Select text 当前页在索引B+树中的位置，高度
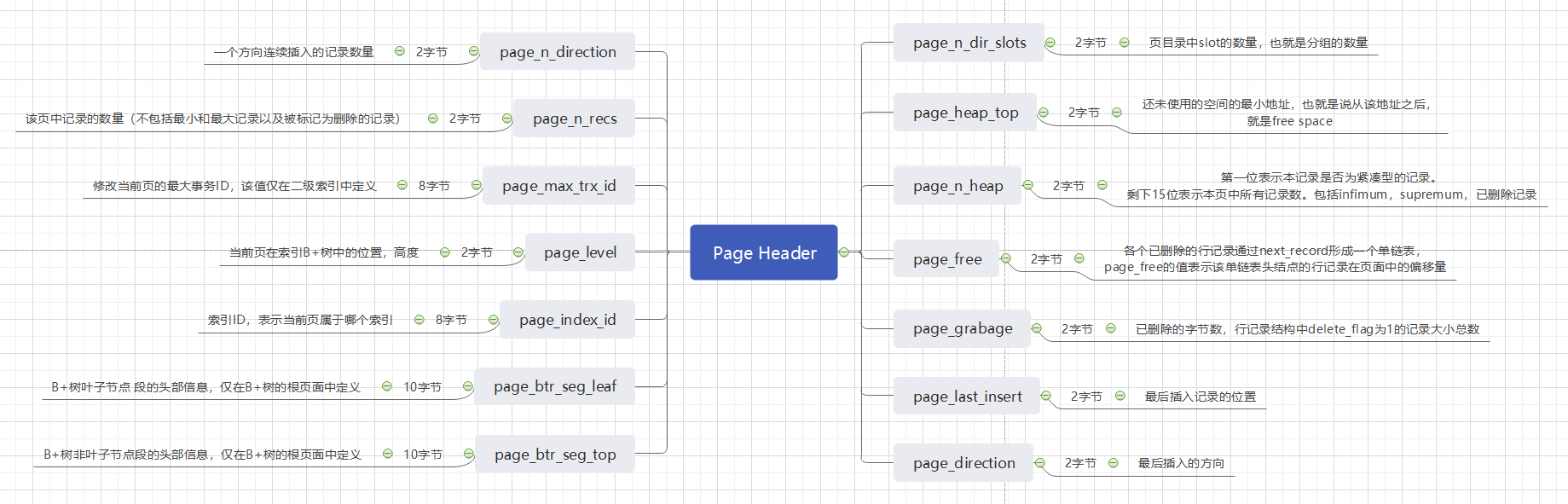 tap(324, 252)
